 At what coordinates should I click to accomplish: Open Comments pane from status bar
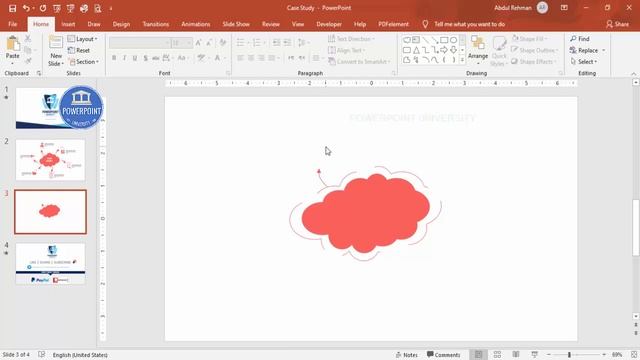tap(443, 355)
